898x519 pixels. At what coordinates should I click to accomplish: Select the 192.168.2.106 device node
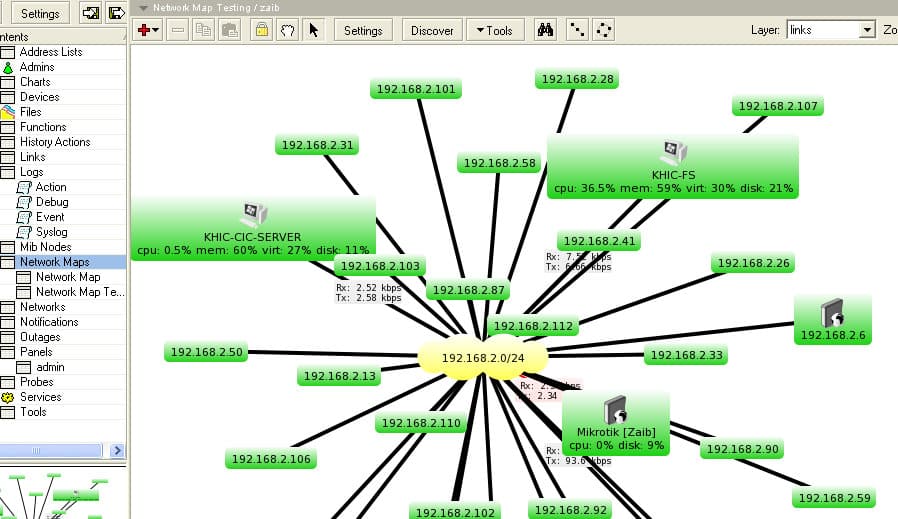click(x=271, y=459)
